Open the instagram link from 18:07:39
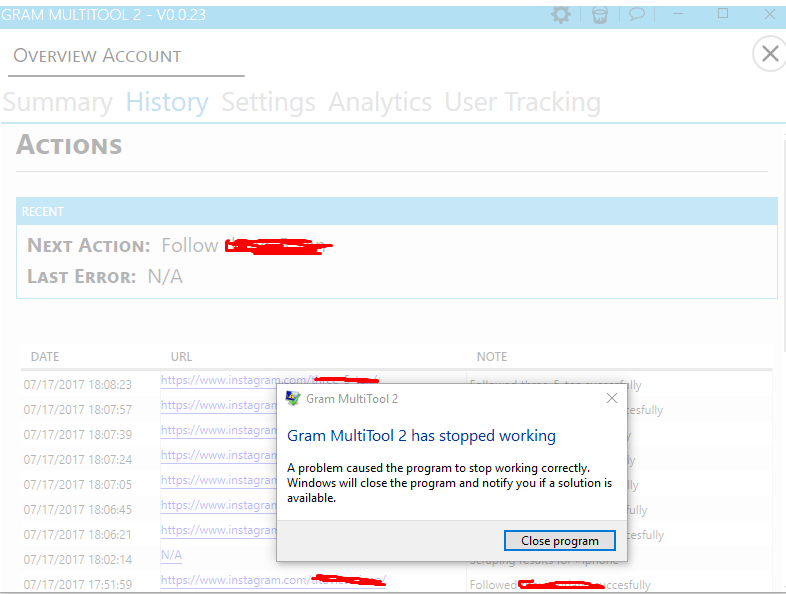Viewport: 786px width, 594px height. coord(219,430)
